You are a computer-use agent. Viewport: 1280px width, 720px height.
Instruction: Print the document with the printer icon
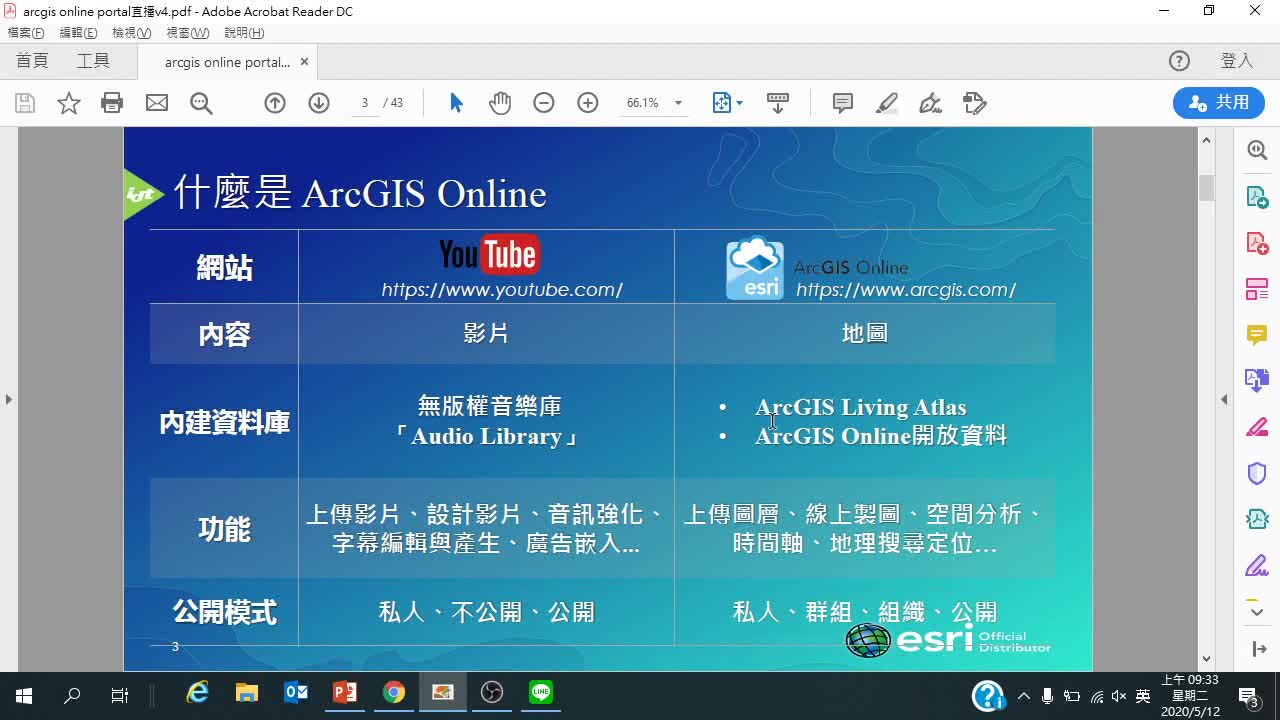coord(112,103)
